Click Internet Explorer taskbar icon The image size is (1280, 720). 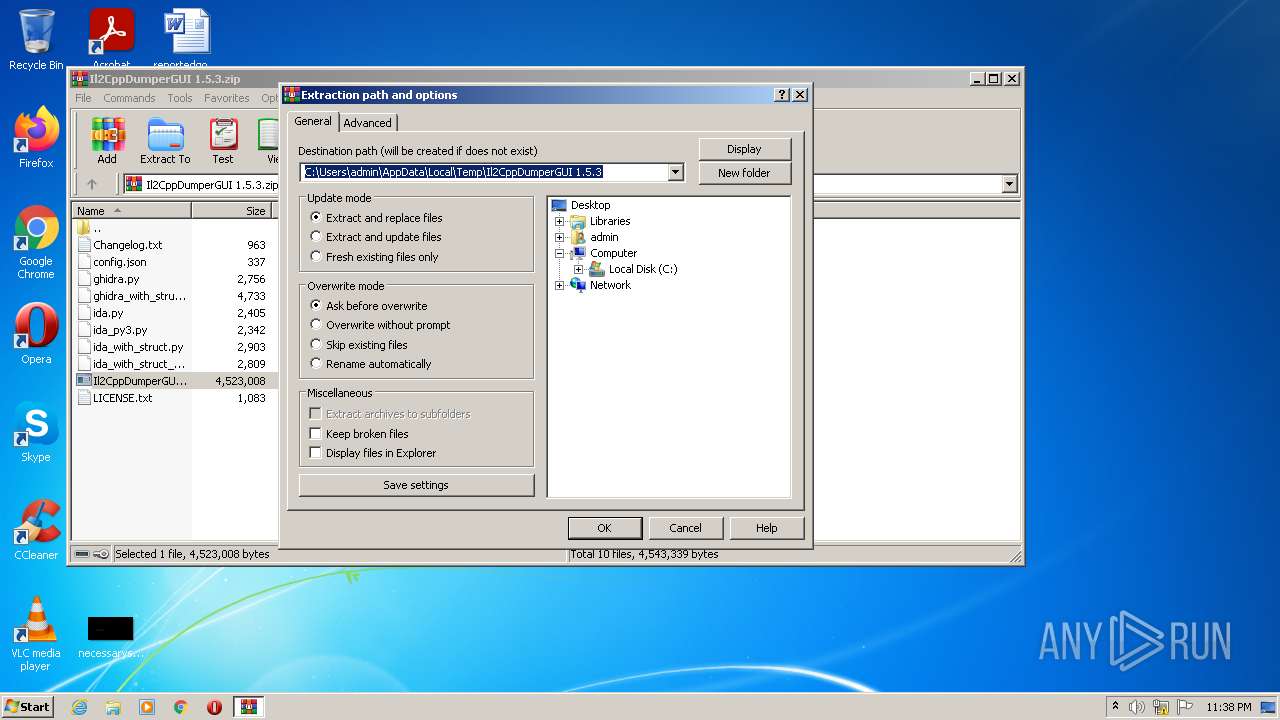(x=79, y=707)
